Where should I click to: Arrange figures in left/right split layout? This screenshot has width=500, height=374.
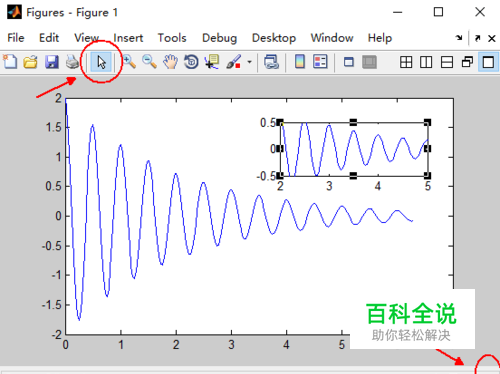point(426,62)
